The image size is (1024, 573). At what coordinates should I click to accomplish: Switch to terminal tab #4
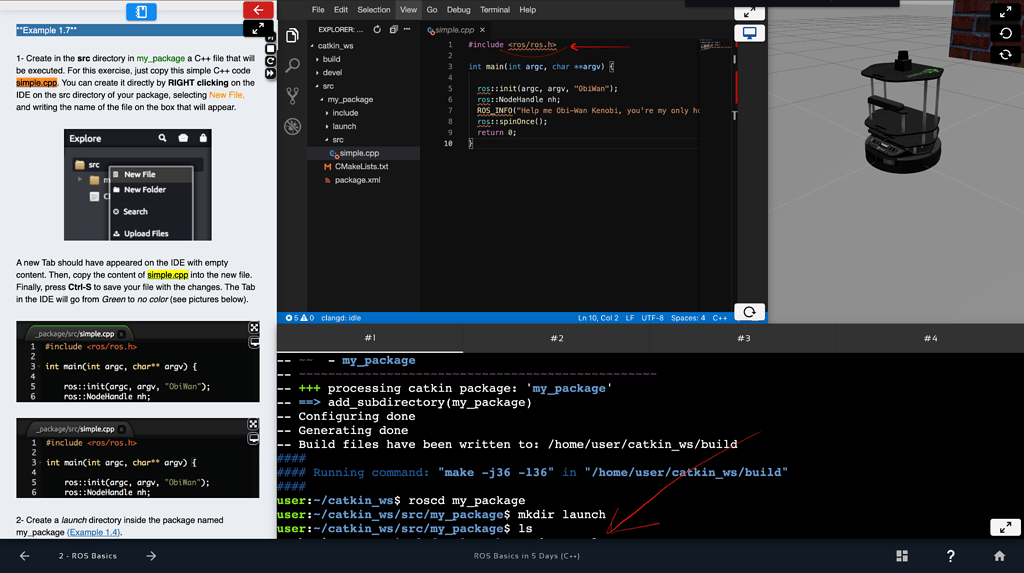coord(930,338)
